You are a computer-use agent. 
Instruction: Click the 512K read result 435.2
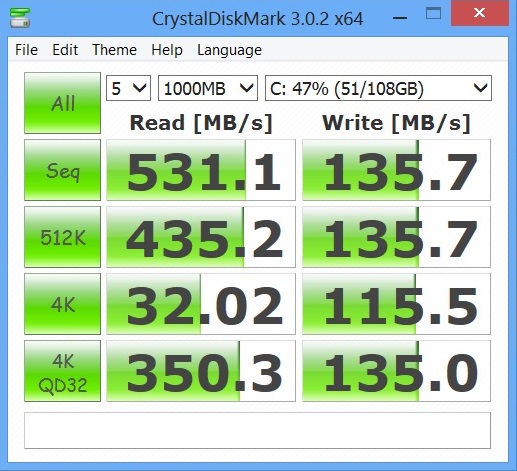[x=201, y=237]
